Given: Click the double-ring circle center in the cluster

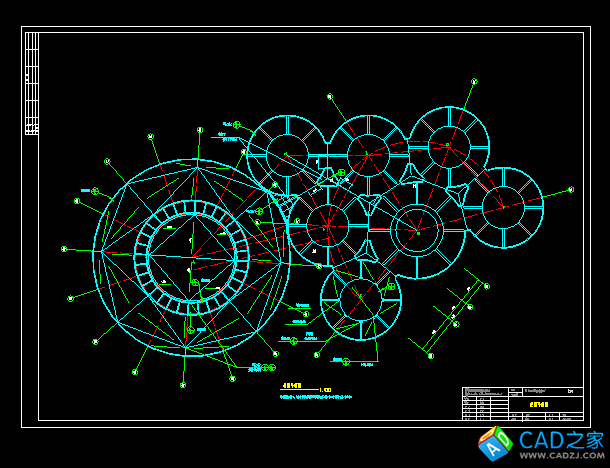Looking at the screenshot, I should pos(415,229).
